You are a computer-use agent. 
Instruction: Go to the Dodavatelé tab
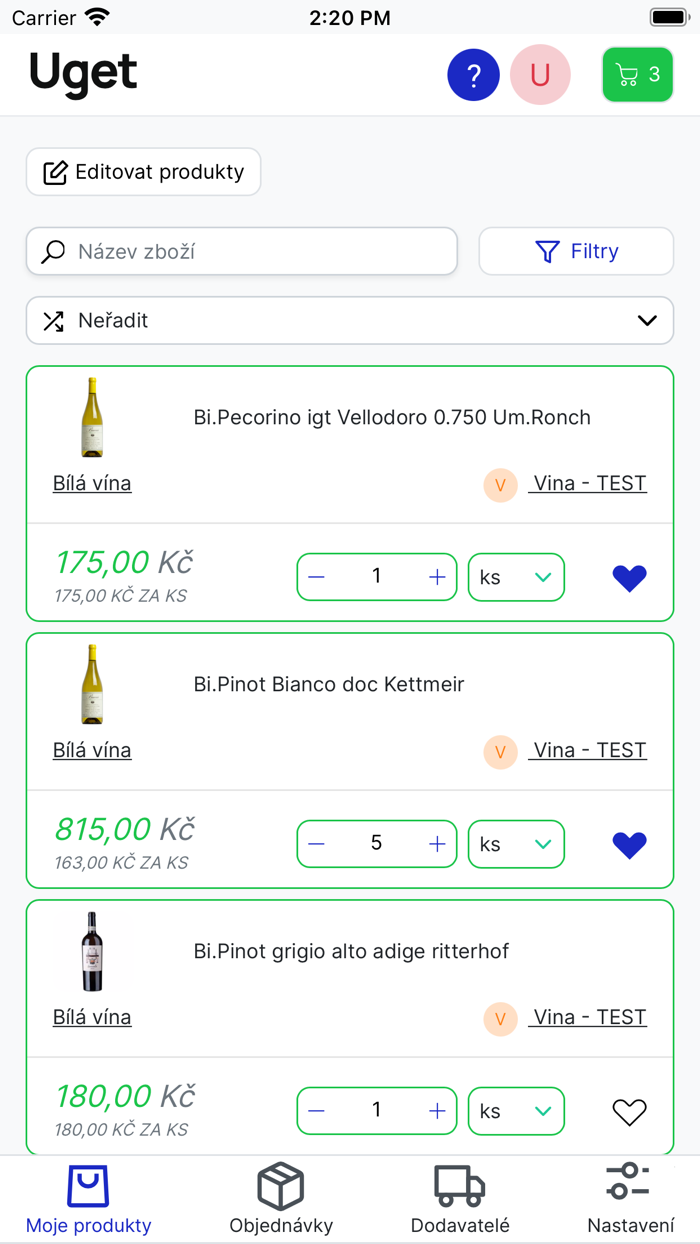(x=460, y=1199)
